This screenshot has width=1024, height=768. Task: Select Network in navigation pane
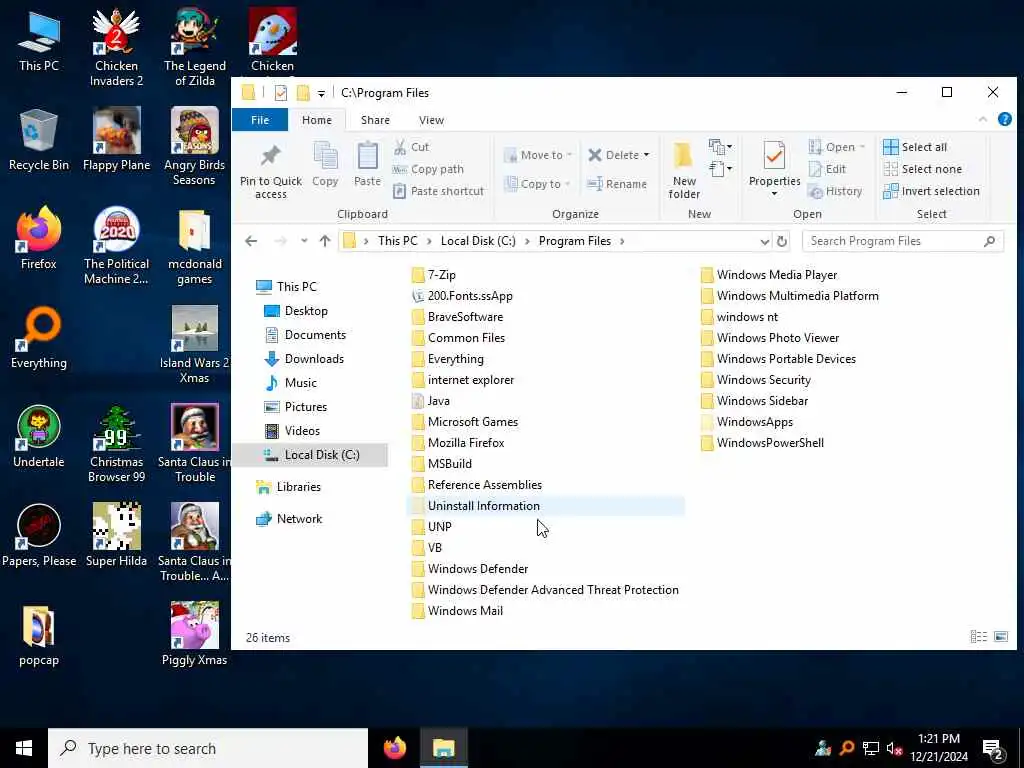point(299,519)
